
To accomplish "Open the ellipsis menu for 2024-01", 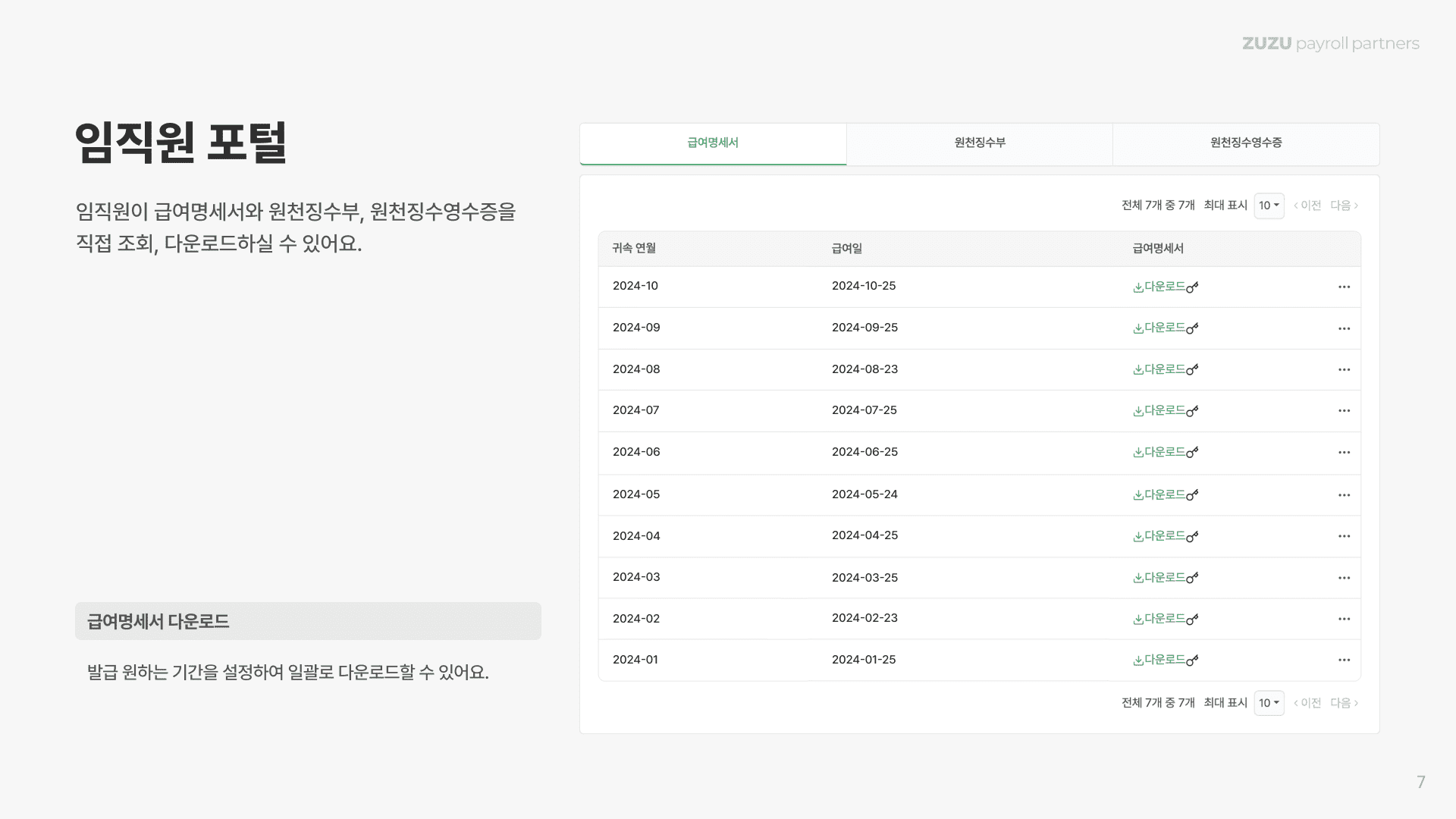I will click(1344, 660).
